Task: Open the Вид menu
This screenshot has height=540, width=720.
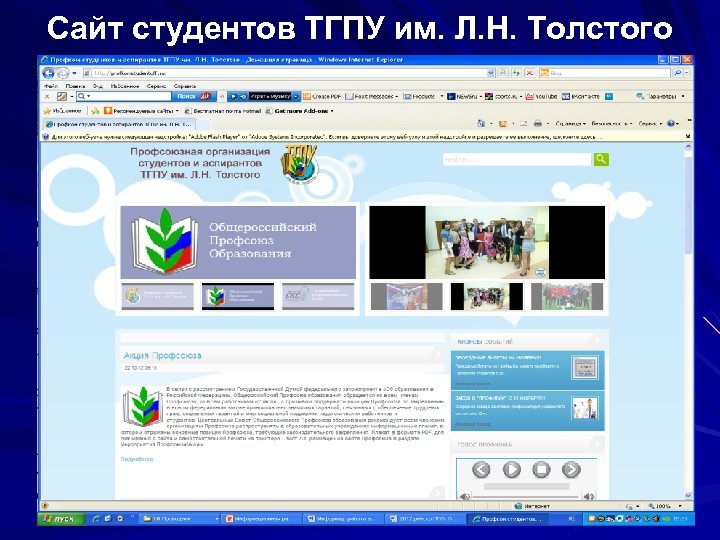Action: click(97, 86)
